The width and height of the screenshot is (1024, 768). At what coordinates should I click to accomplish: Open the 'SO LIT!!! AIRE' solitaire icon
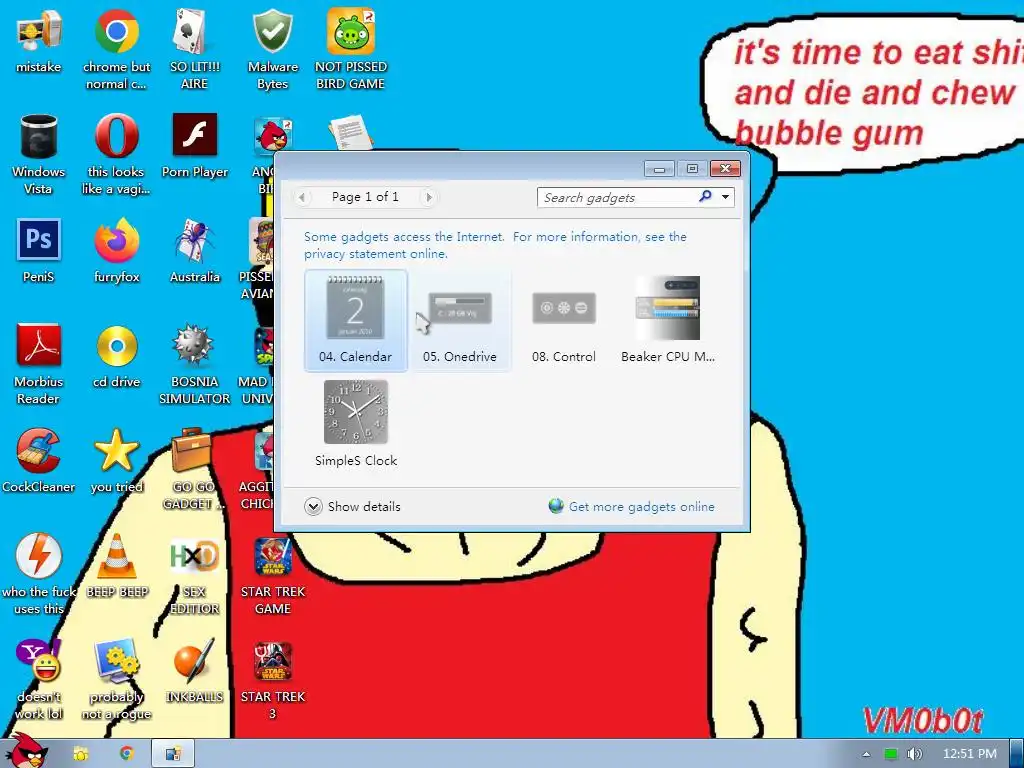194,50
